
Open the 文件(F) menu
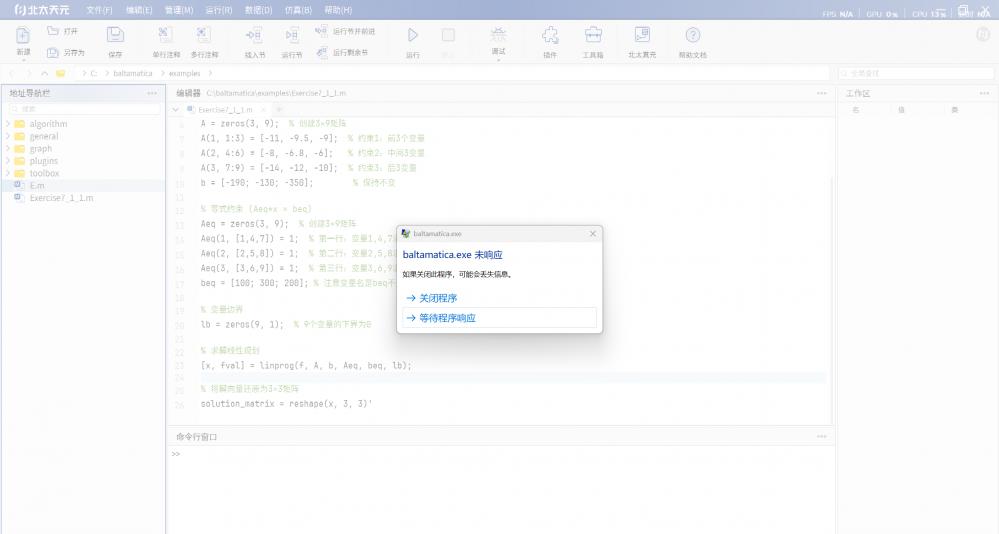pos(99,9)
